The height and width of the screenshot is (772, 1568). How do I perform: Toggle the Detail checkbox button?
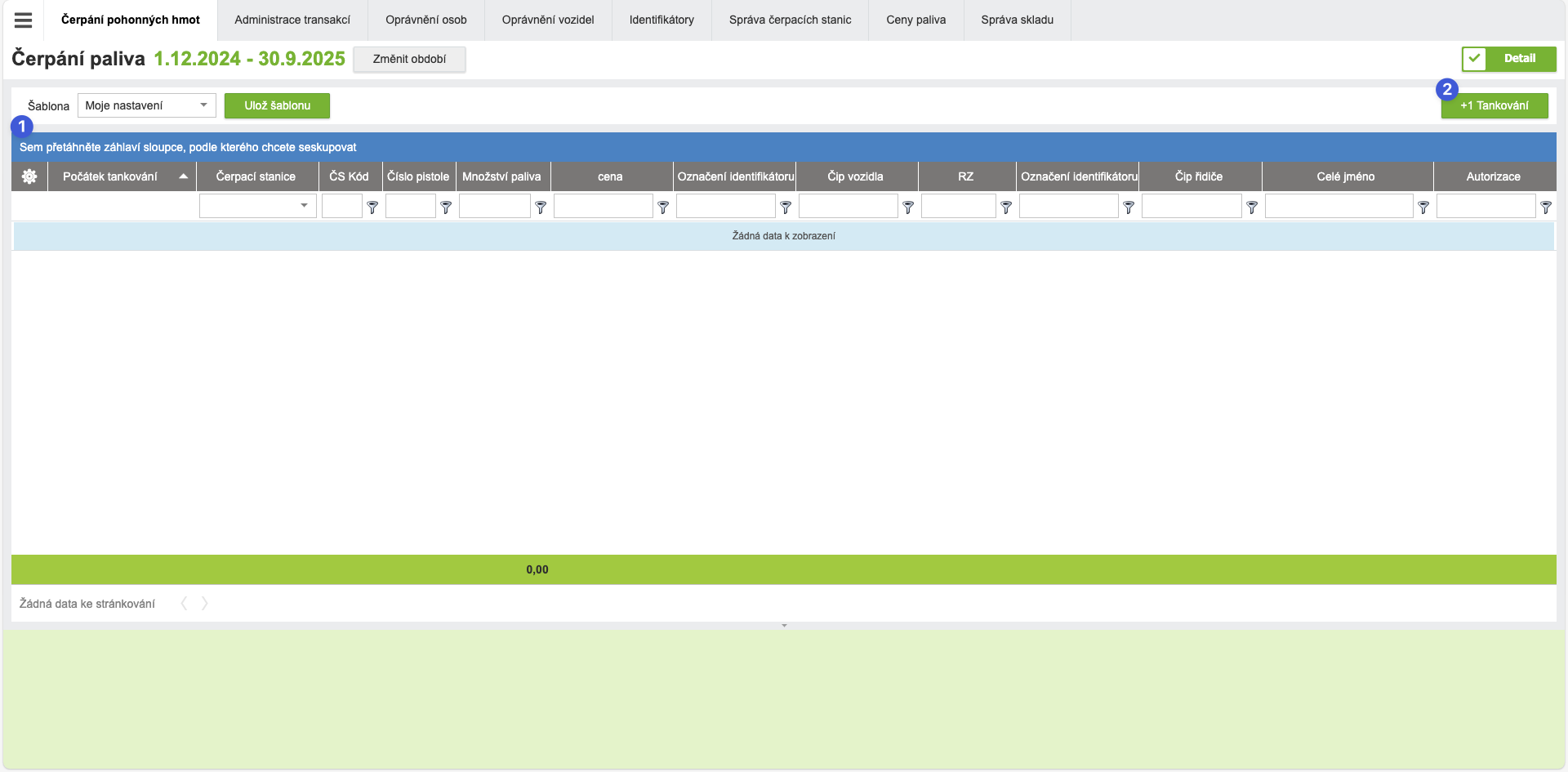[x=1508, y=59]
